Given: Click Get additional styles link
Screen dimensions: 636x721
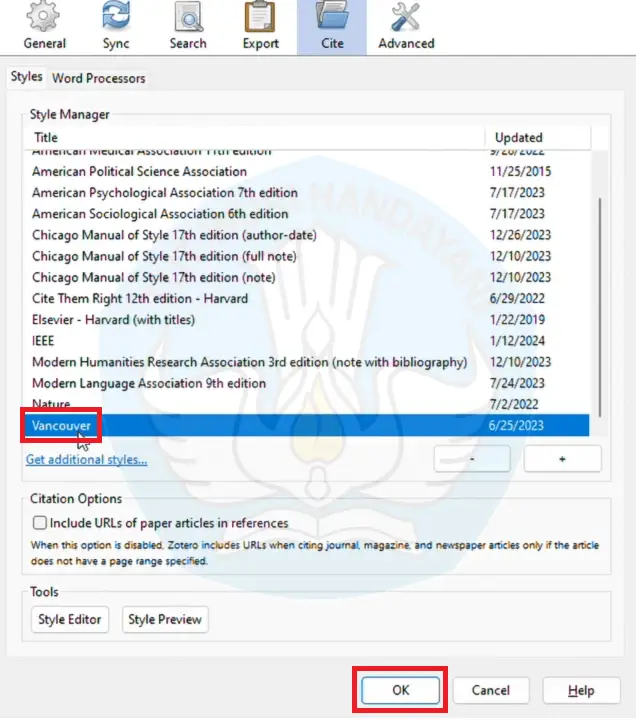Looking at the screenshot, I should 86,460.
